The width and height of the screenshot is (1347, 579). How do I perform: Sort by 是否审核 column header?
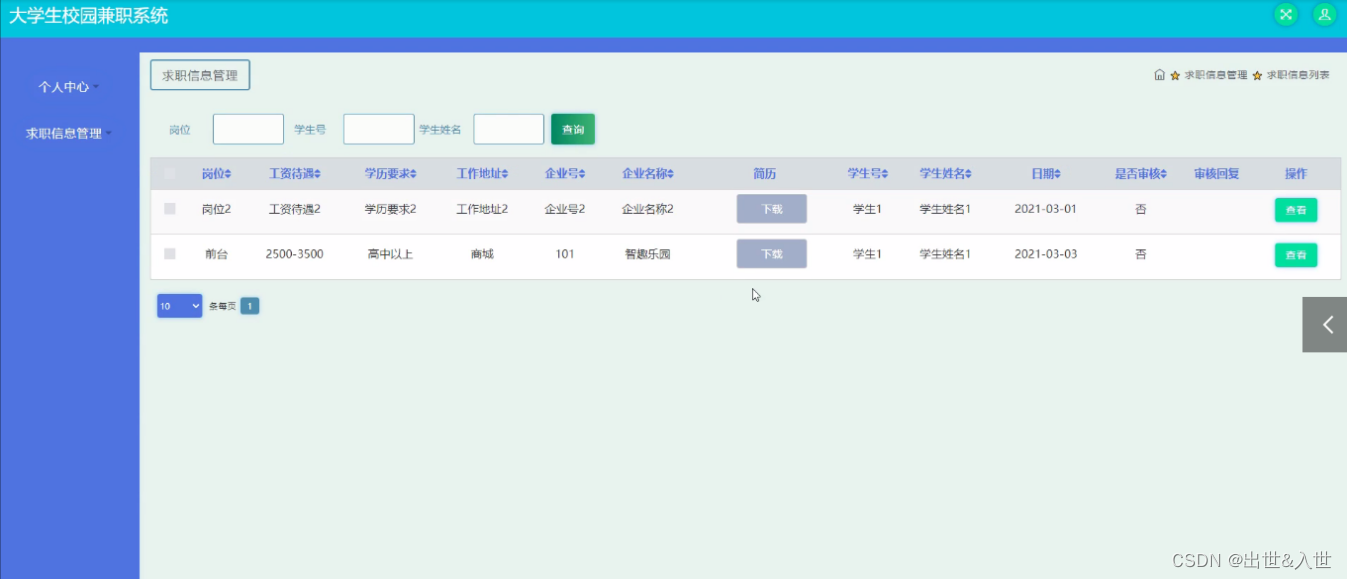click(x=1140, y=174)
